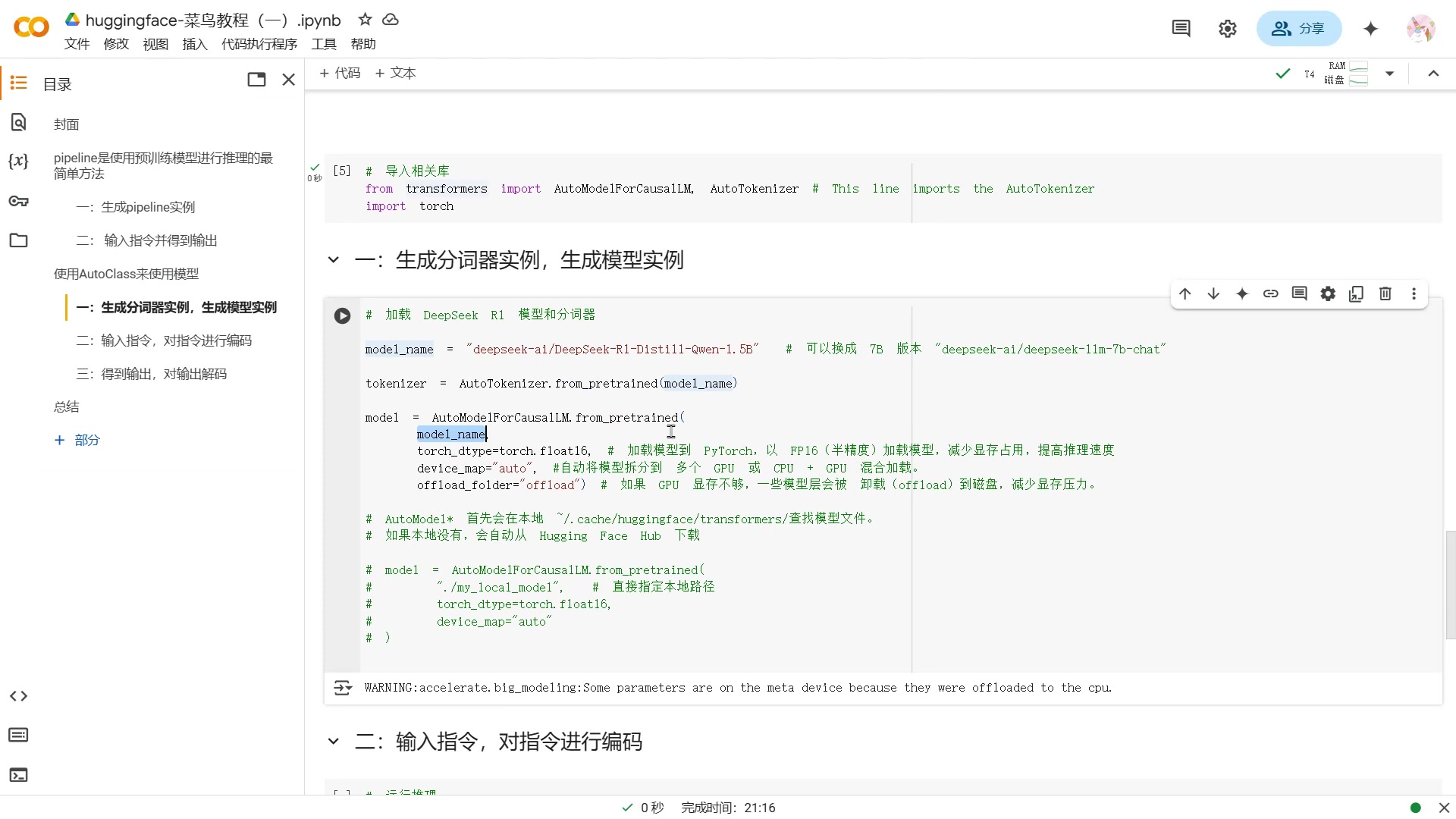Move the code cell down
This screenshot has height=819, width=1456.
tap(1213, 293)
